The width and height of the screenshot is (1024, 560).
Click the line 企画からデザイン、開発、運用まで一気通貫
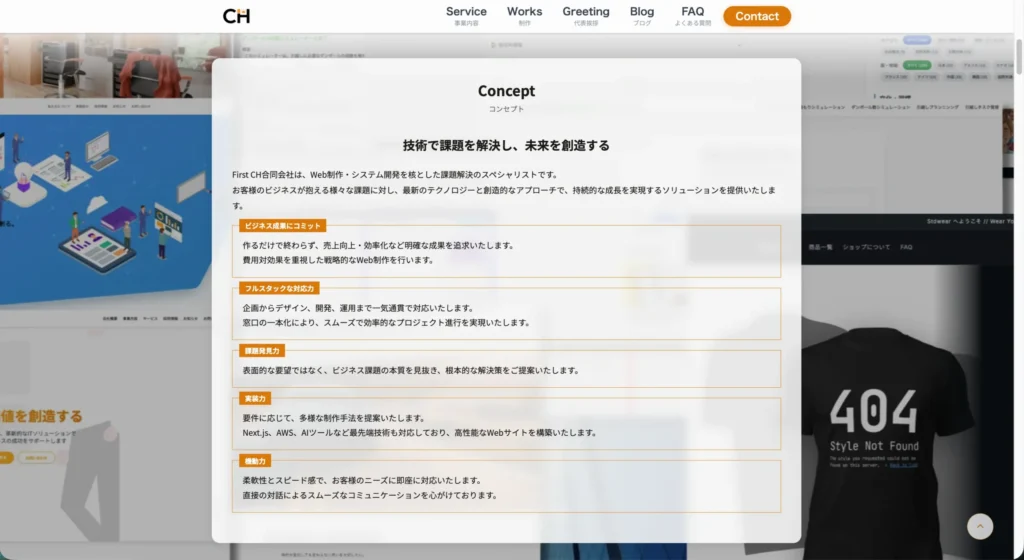pos(359,308)
